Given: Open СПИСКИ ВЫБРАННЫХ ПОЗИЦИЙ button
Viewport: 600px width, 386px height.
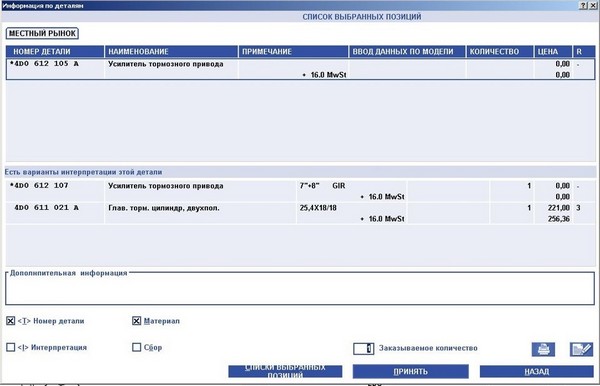Looking at the screenshot, I should [x=285, y=371].
